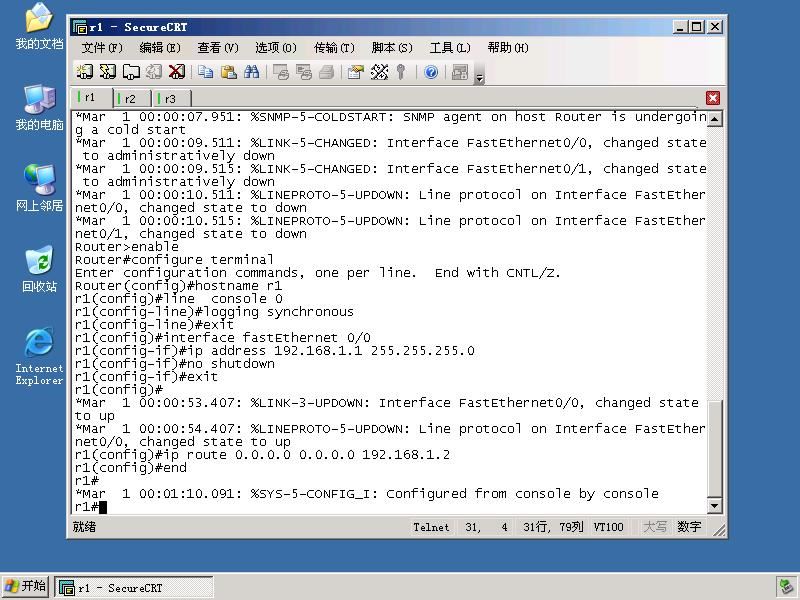
Task: Click the 网上邻居 desktop icon
Action: click(39, 188)
